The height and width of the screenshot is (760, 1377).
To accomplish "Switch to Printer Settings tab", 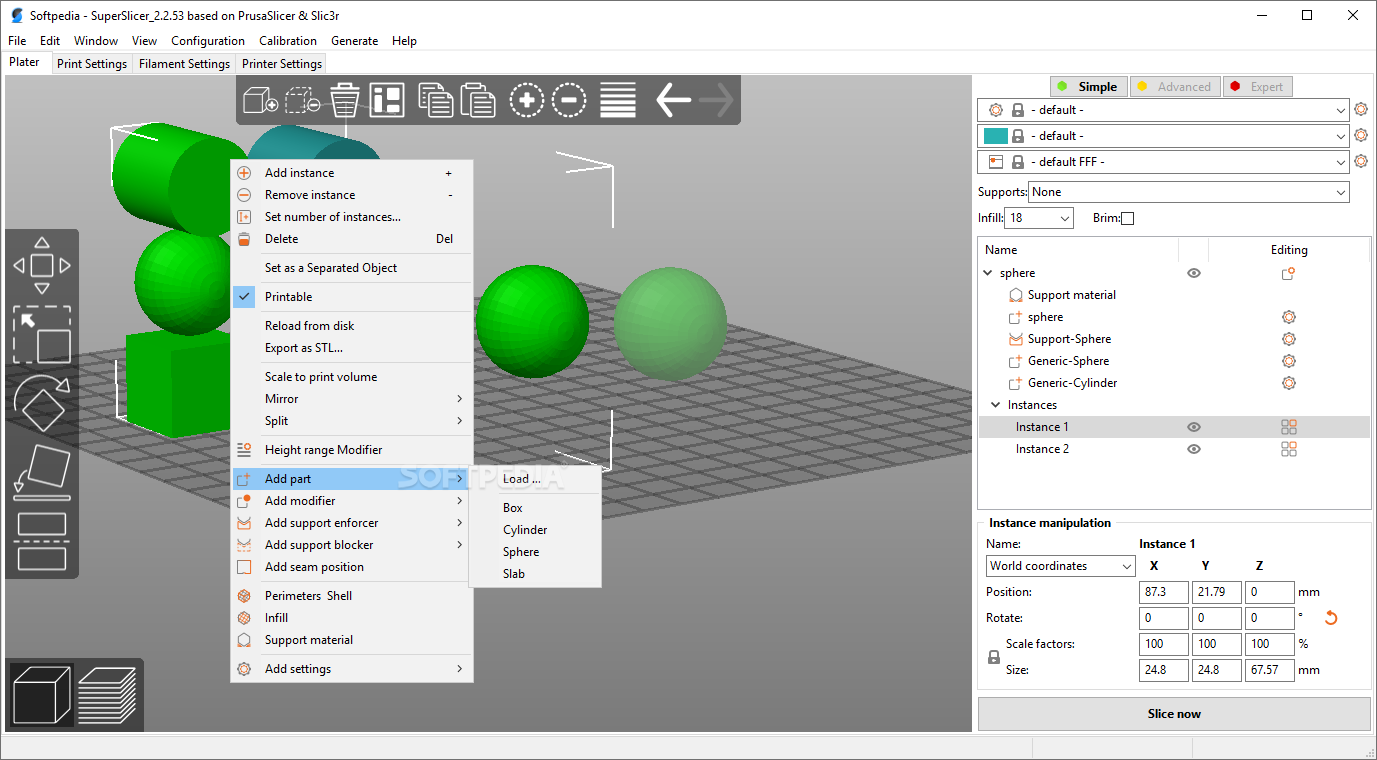I will [x=282, y=64].
